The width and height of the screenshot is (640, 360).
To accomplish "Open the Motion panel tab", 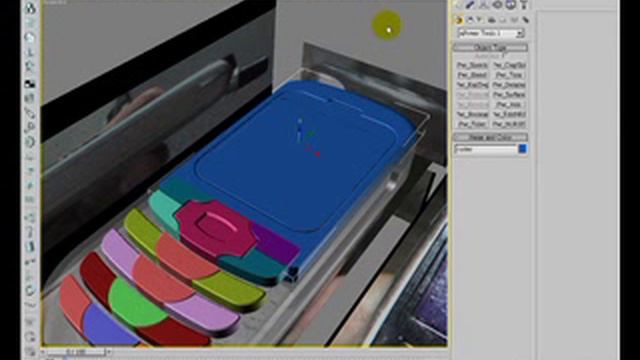I will coord(497,5).
